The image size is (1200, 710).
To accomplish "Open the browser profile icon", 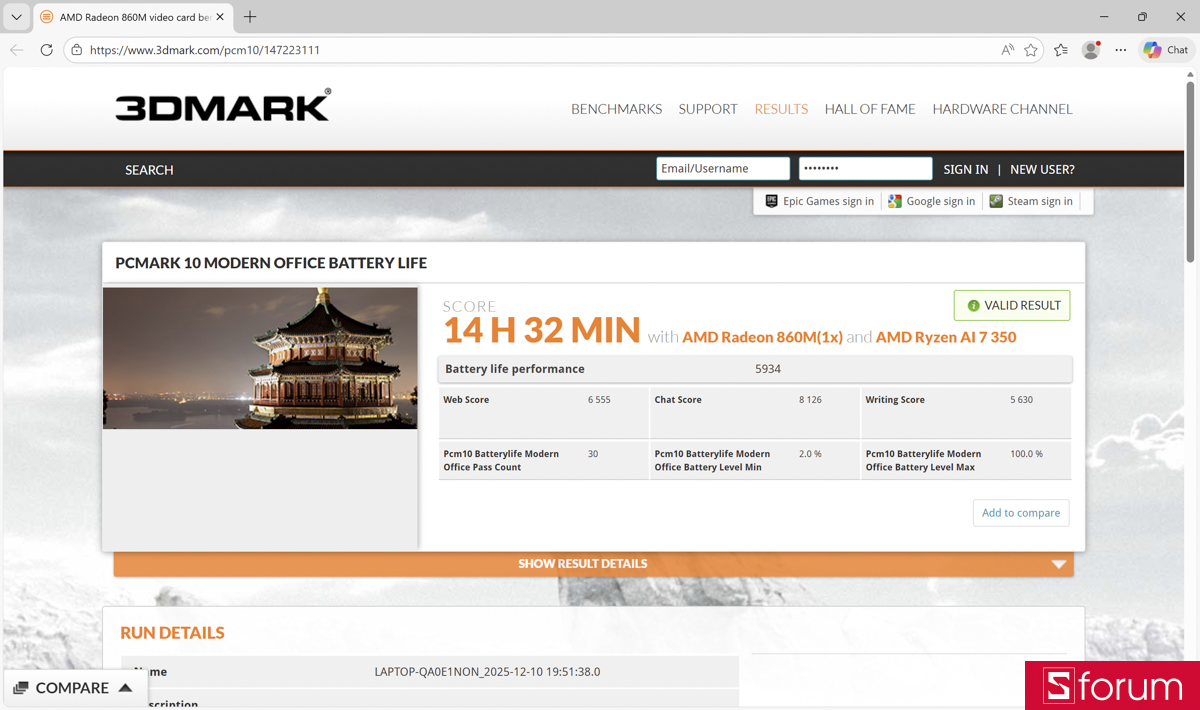I will point(1090,49).
